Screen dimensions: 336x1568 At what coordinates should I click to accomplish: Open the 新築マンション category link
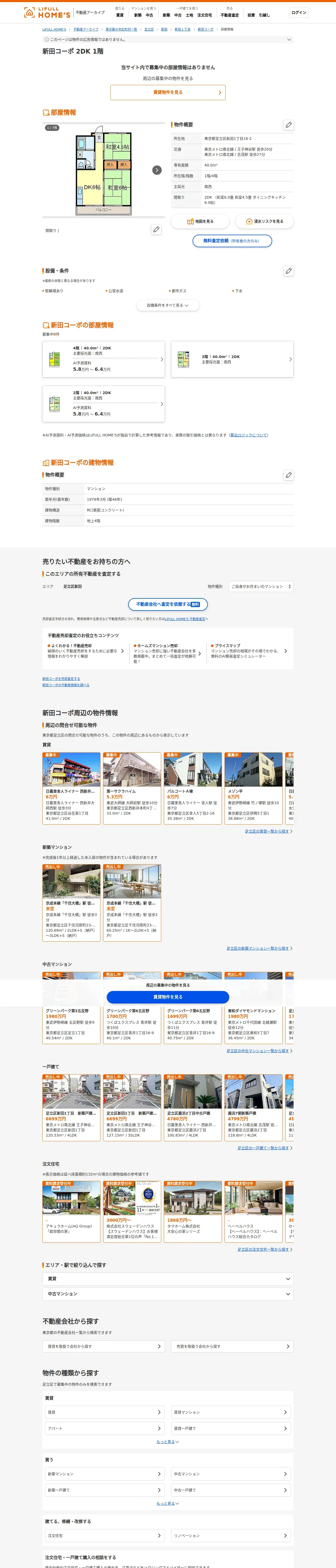105,1474
